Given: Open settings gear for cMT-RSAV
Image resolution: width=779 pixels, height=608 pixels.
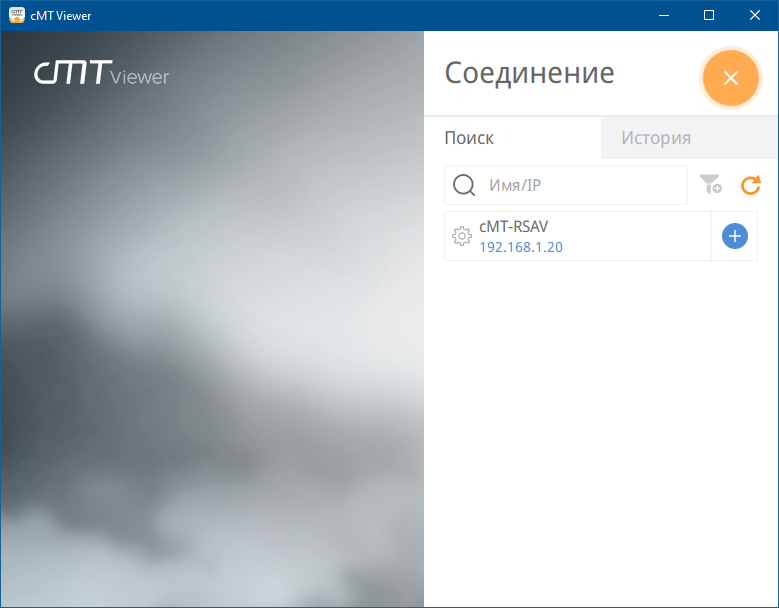Looking at the screenshot, I should coord(462,236).
